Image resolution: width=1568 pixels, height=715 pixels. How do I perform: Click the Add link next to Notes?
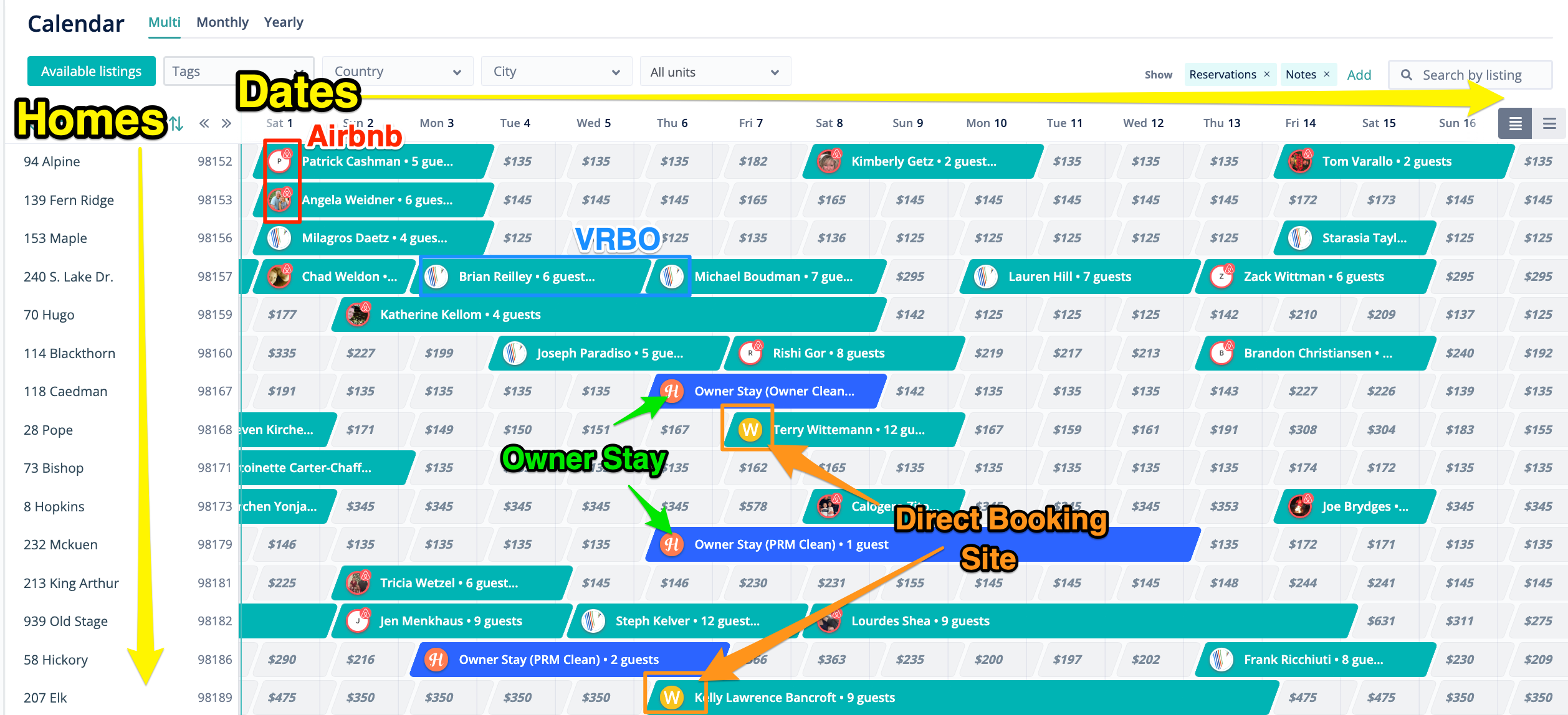(x=1359, y=75)
